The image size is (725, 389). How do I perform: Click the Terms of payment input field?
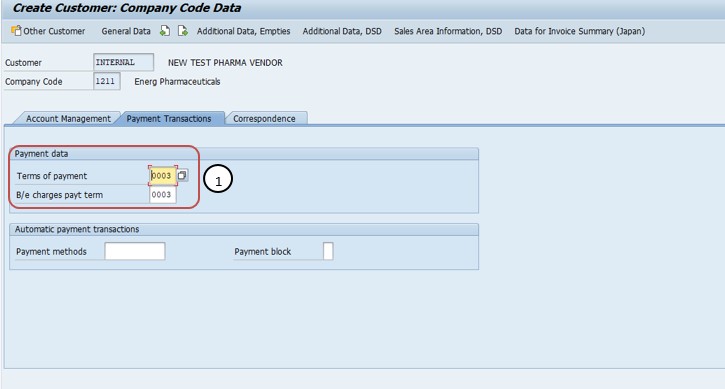[x=163, y=176]
